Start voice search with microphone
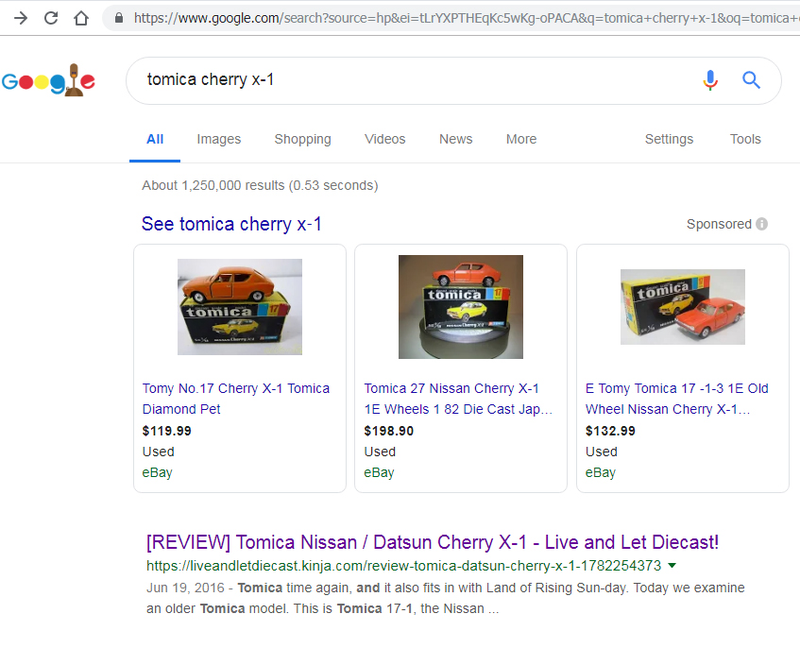800x648 pixels. coord(710,80)
